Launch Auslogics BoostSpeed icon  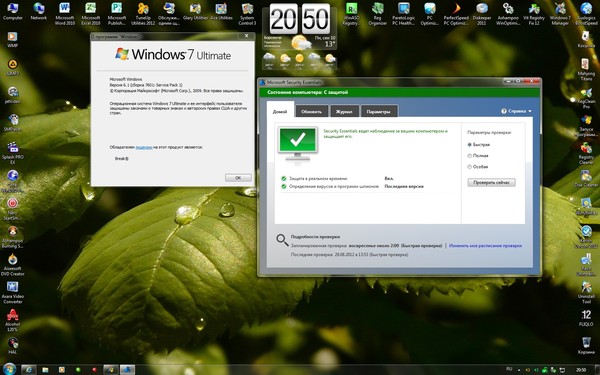point(586,13)
